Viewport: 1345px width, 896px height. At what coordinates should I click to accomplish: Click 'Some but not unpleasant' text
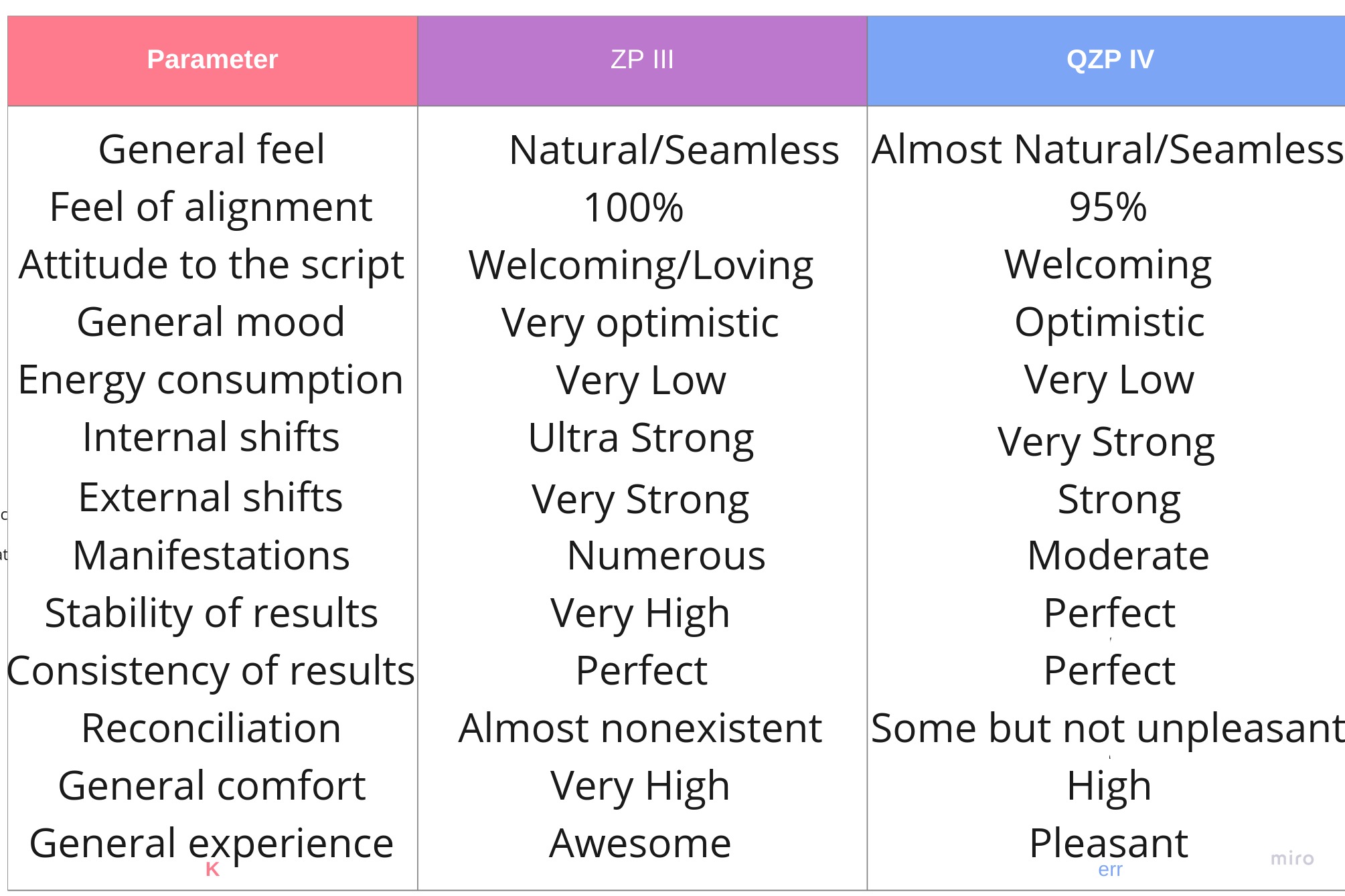(1107, 728)
